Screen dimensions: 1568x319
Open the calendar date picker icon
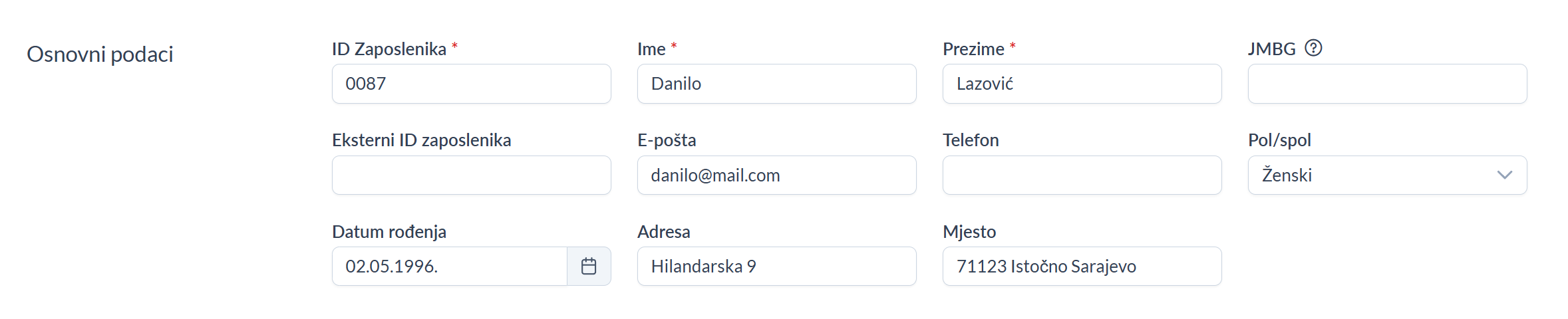(589, 266)
